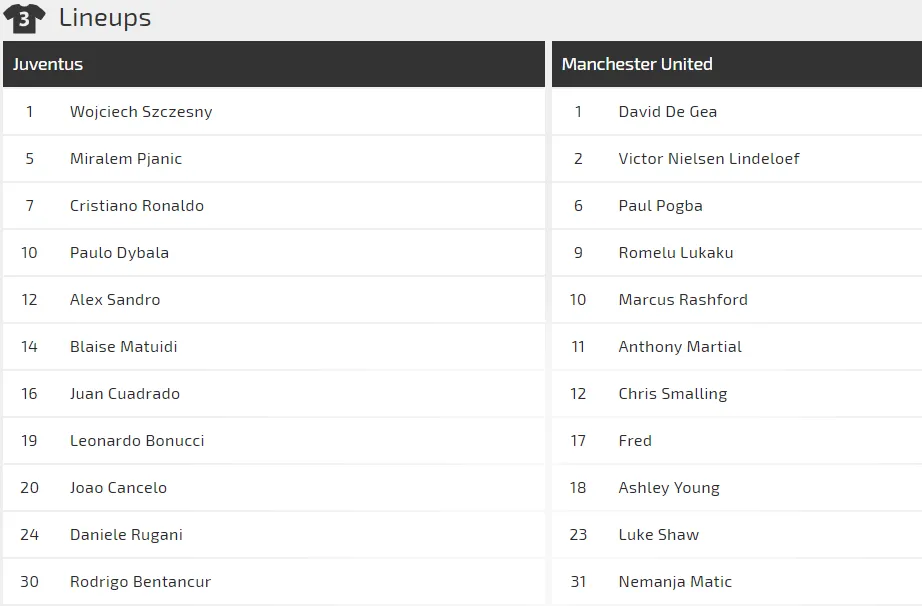Click Marcus Rashford's name

pyautogui.click(x=683, y=300)
